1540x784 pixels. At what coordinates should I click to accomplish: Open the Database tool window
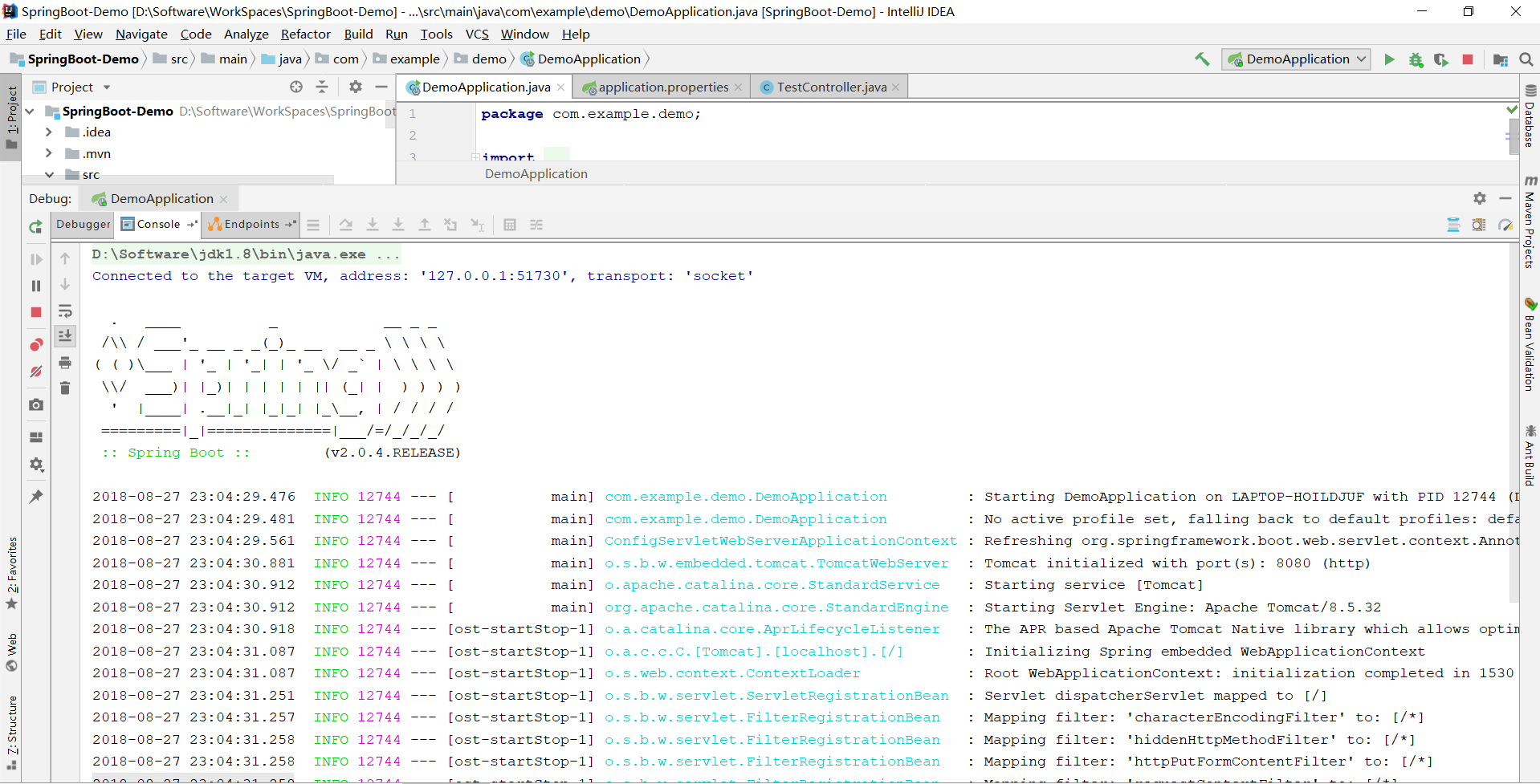pos(1530,116)
